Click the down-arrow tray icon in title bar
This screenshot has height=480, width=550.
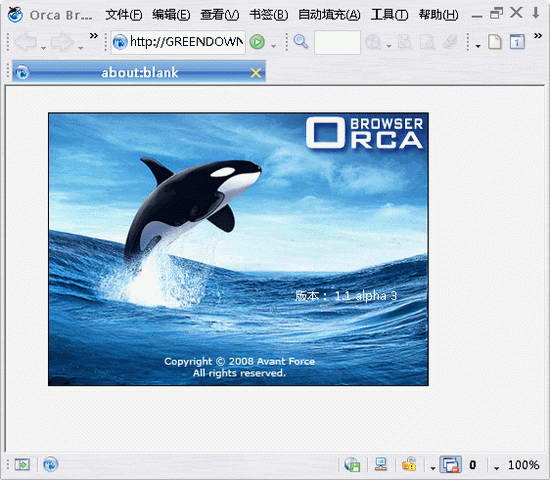(536, 13)
